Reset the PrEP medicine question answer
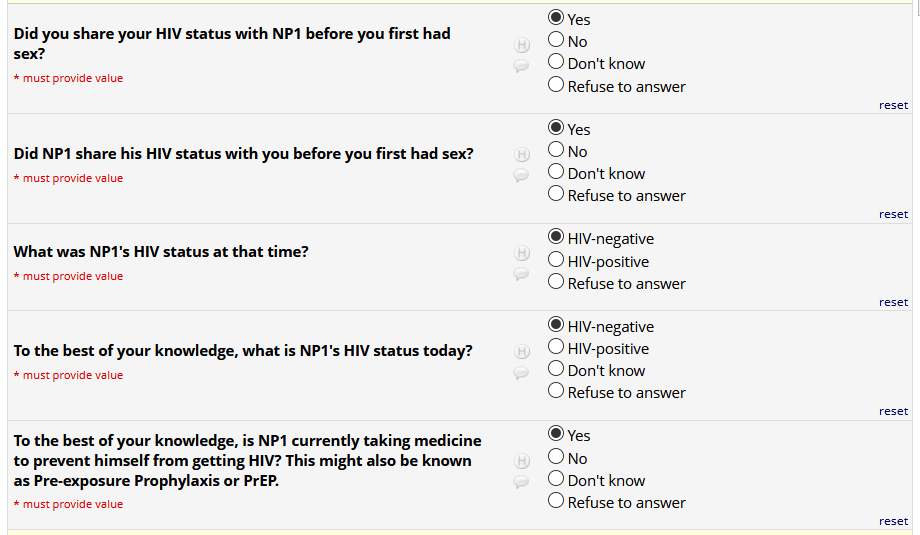Image resolution: width=920 pixels, height=535 pixels. point(893,521)
